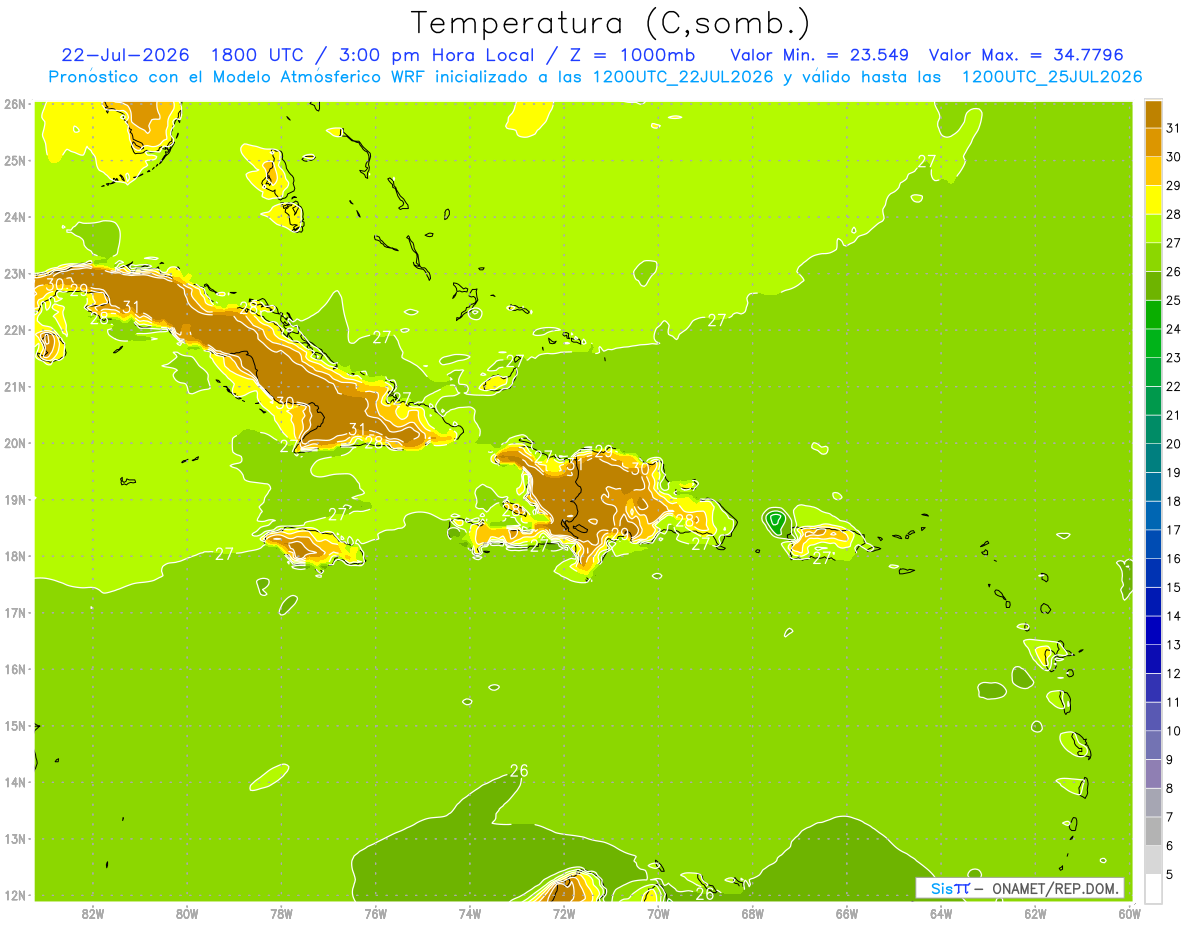Screen dimensions: 1200x927
Task: Click the 21N latitude axis label
Action: click(x=15, y=386)
